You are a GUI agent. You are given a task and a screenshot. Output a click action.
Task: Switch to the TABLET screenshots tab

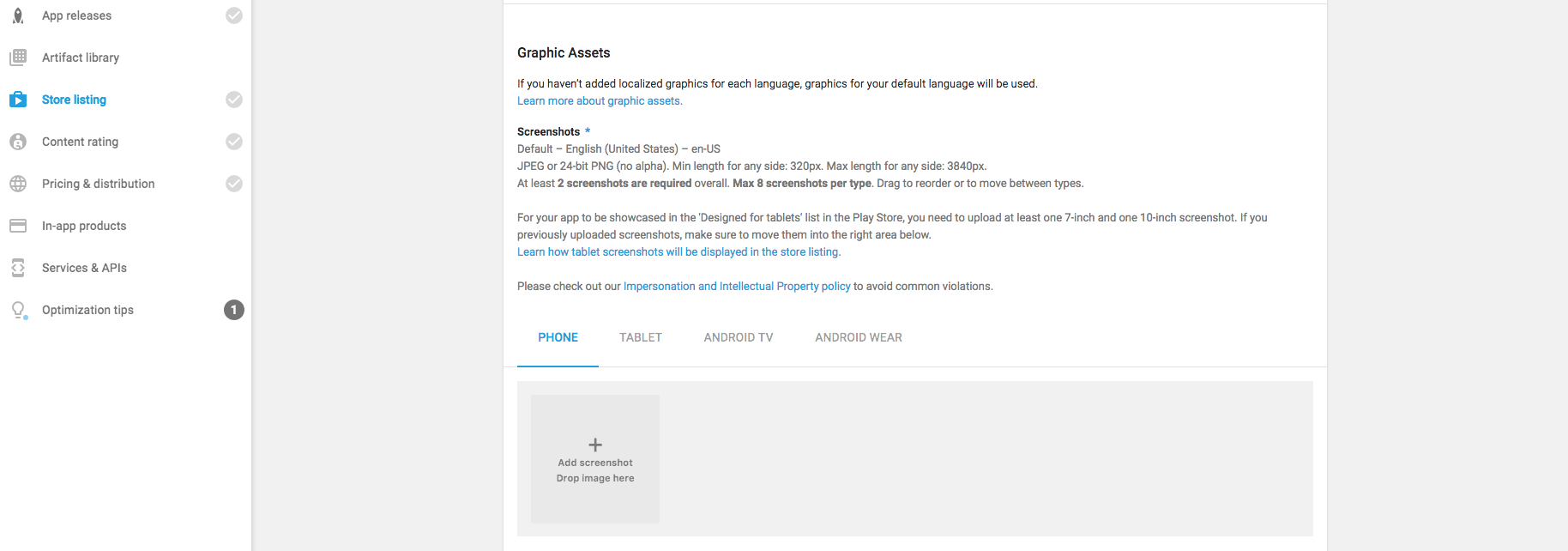coord(641,337)
